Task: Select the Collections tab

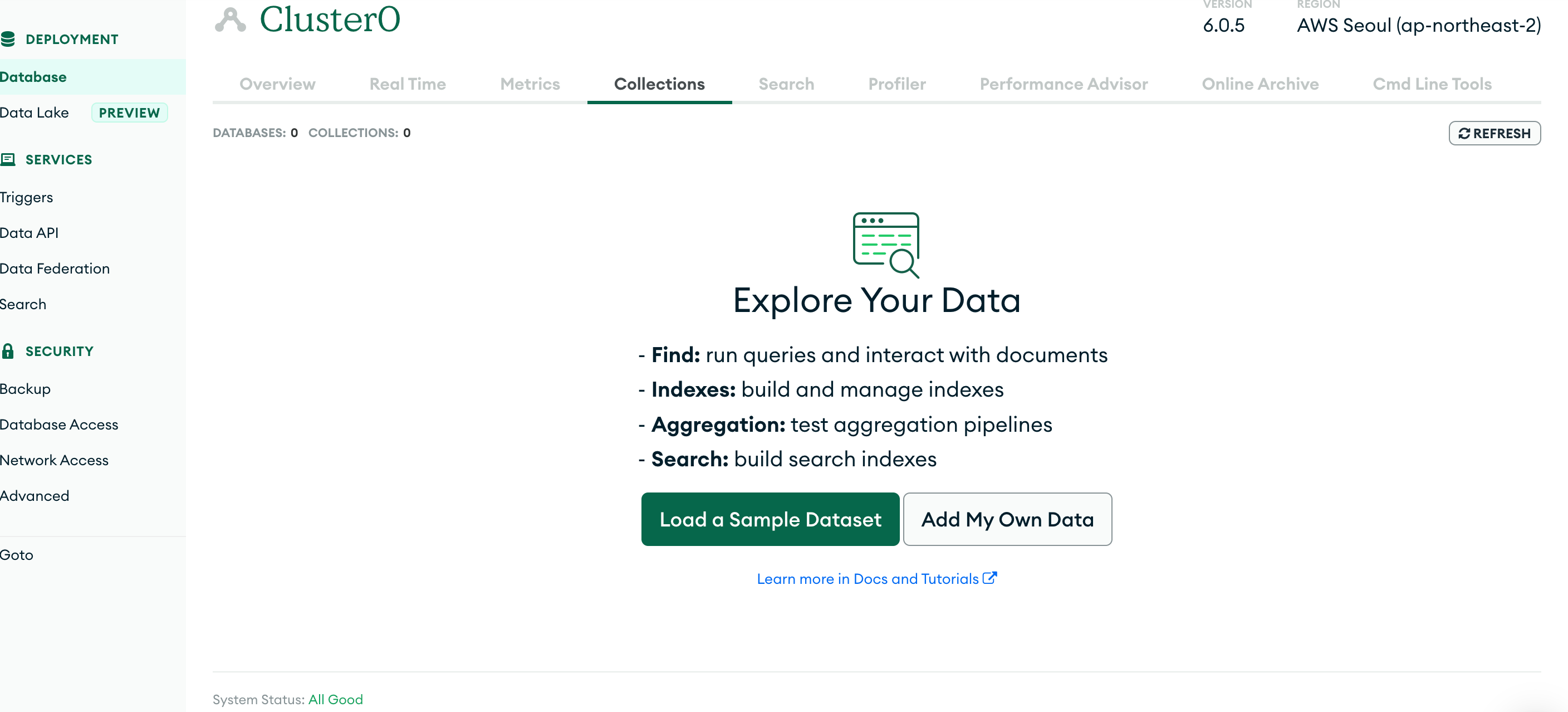Action: 659,84
